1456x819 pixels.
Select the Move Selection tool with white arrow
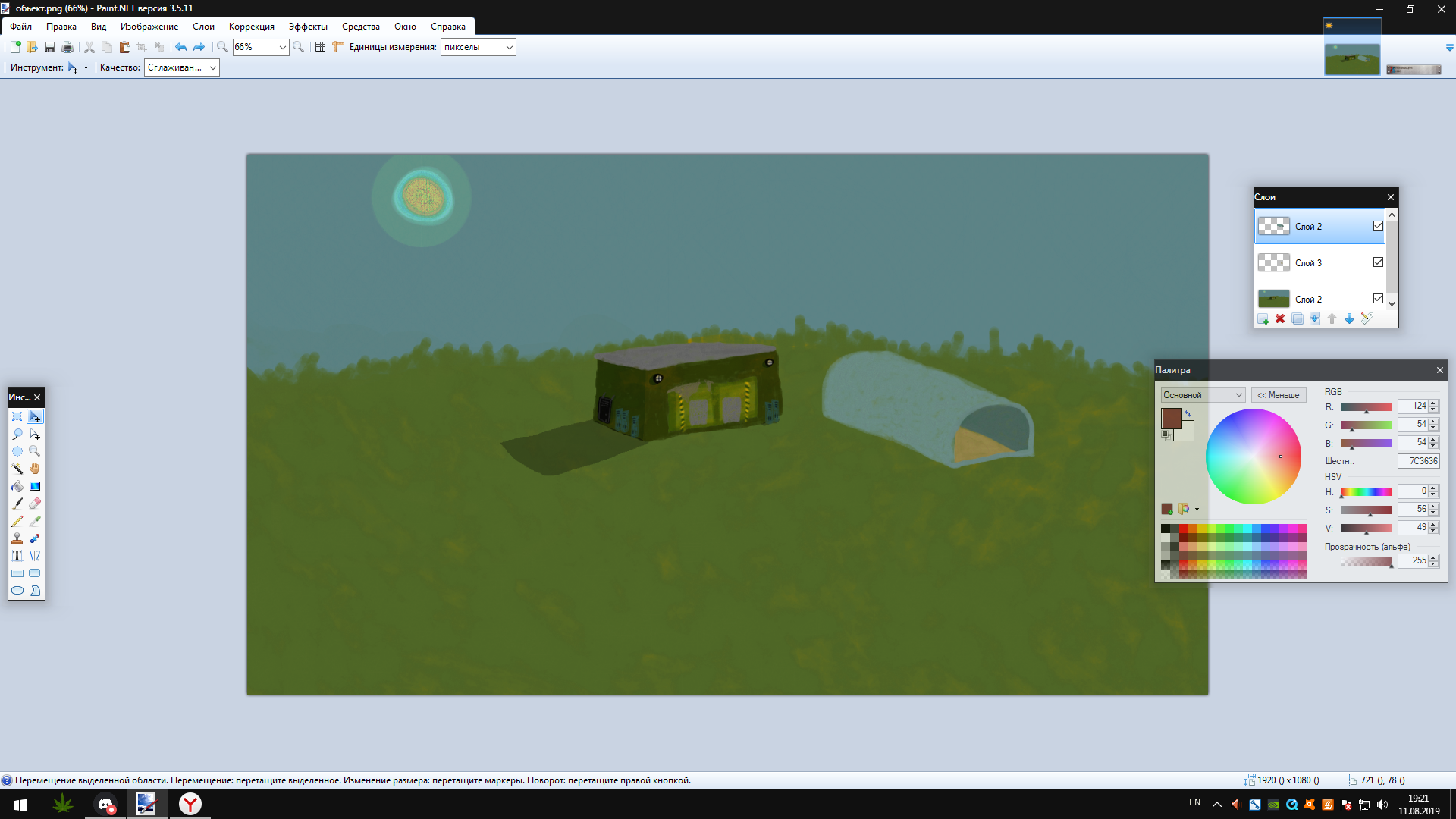[x=35, y=435]
